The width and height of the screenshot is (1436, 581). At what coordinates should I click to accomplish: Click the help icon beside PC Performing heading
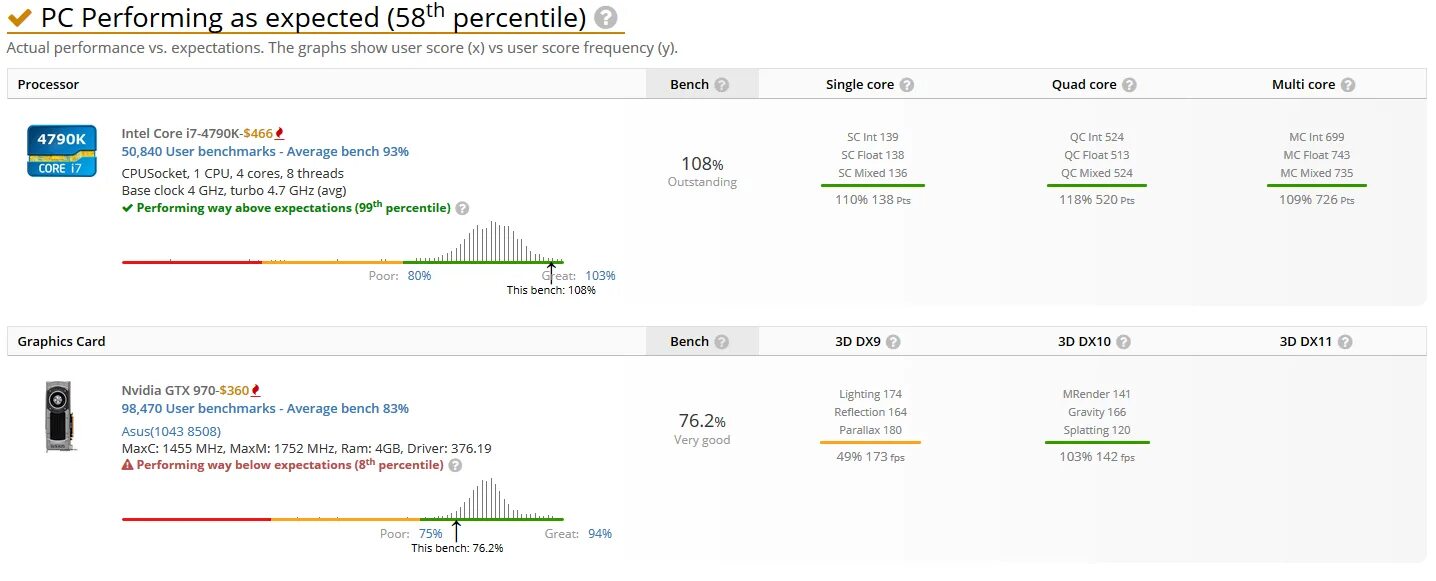click(606, 18)
